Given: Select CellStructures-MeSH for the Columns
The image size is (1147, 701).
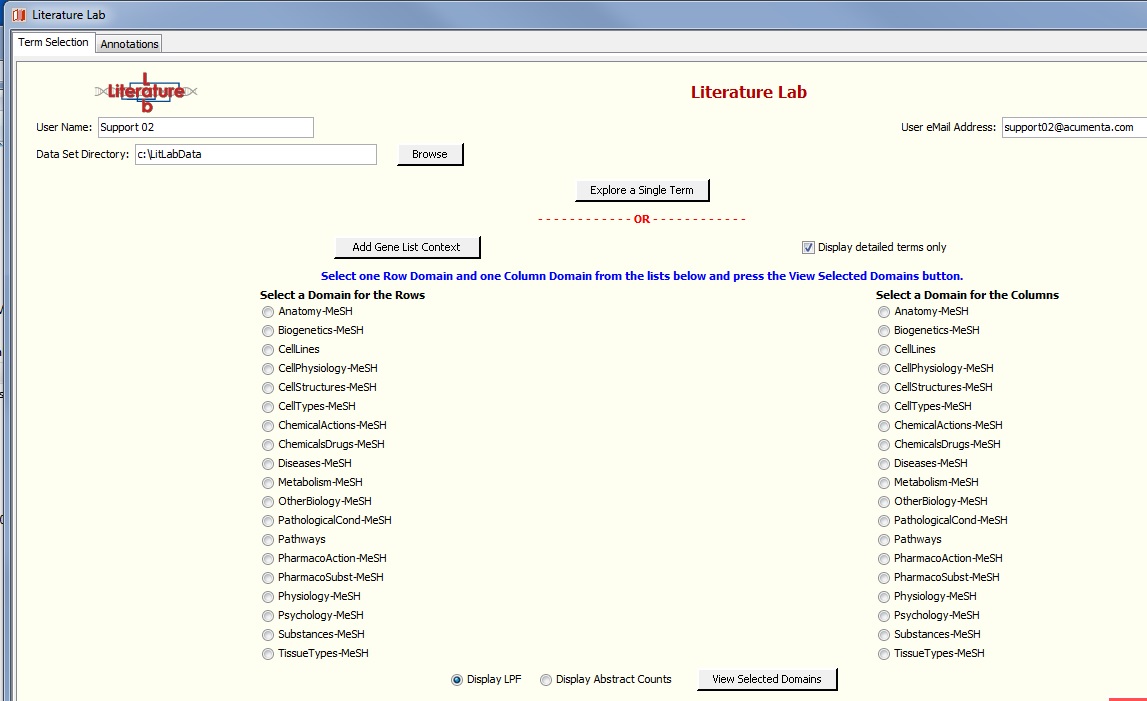Looking at the screenshot, I should tap(884, 388).
